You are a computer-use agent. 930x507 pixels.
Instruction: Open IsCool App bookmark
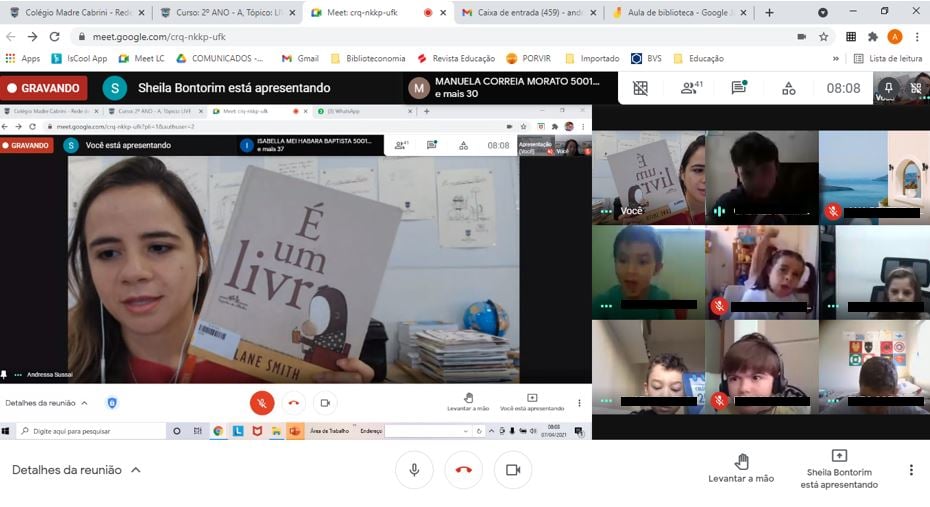coord(79,58)
